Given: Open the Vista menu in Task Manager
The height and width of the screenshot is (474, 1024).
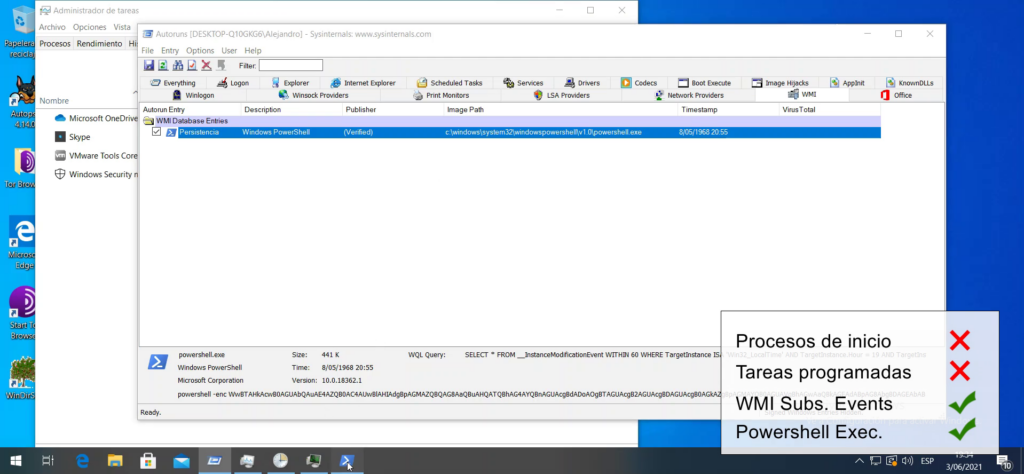Looking at the screenshot, I should coord(122,27).
